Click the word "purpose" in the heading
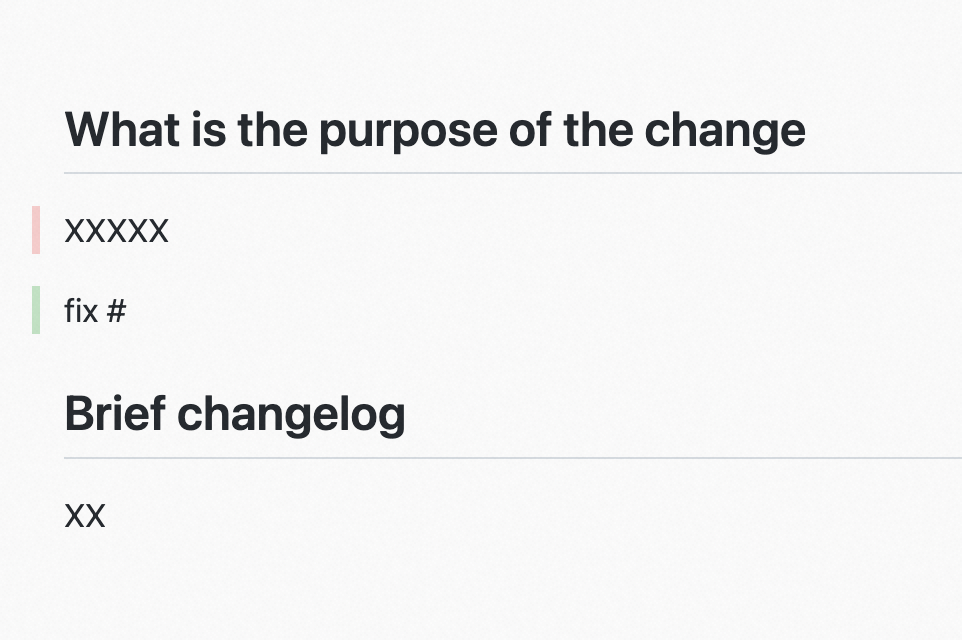This screenshot has height=640, width=962. [409, 133]
